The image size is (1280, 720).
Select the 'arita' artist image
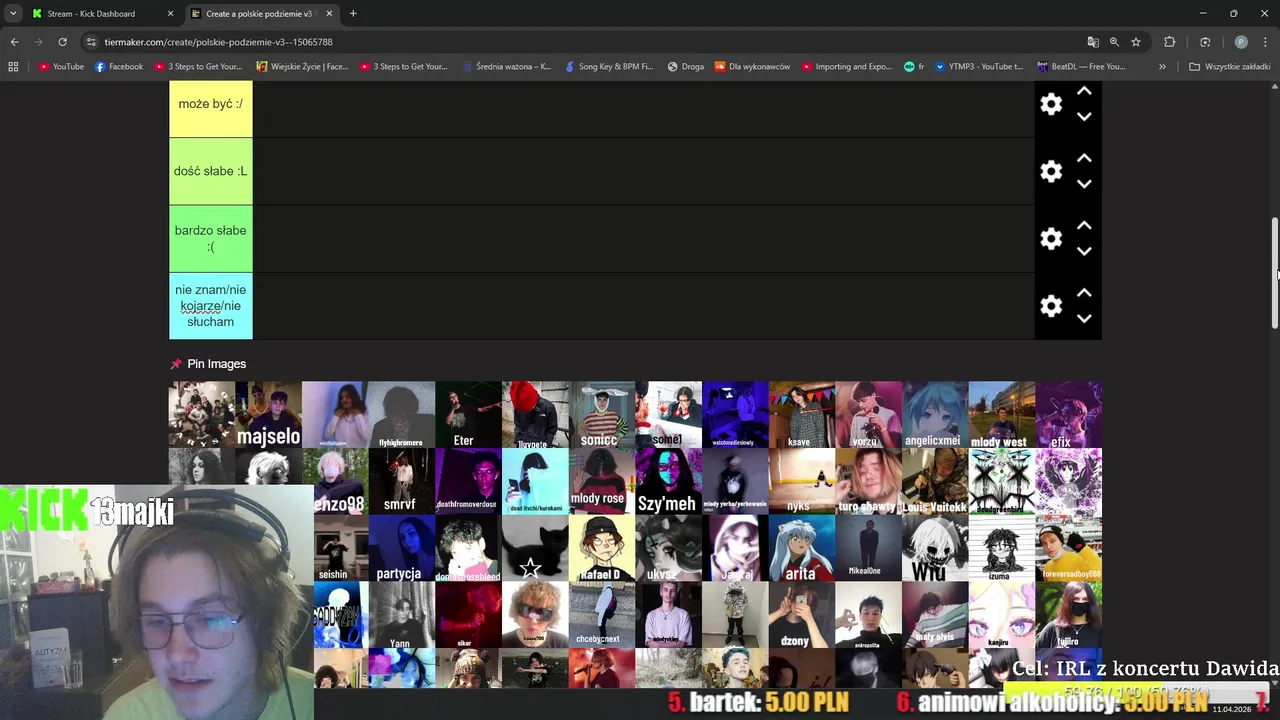[x=801, y=548]
